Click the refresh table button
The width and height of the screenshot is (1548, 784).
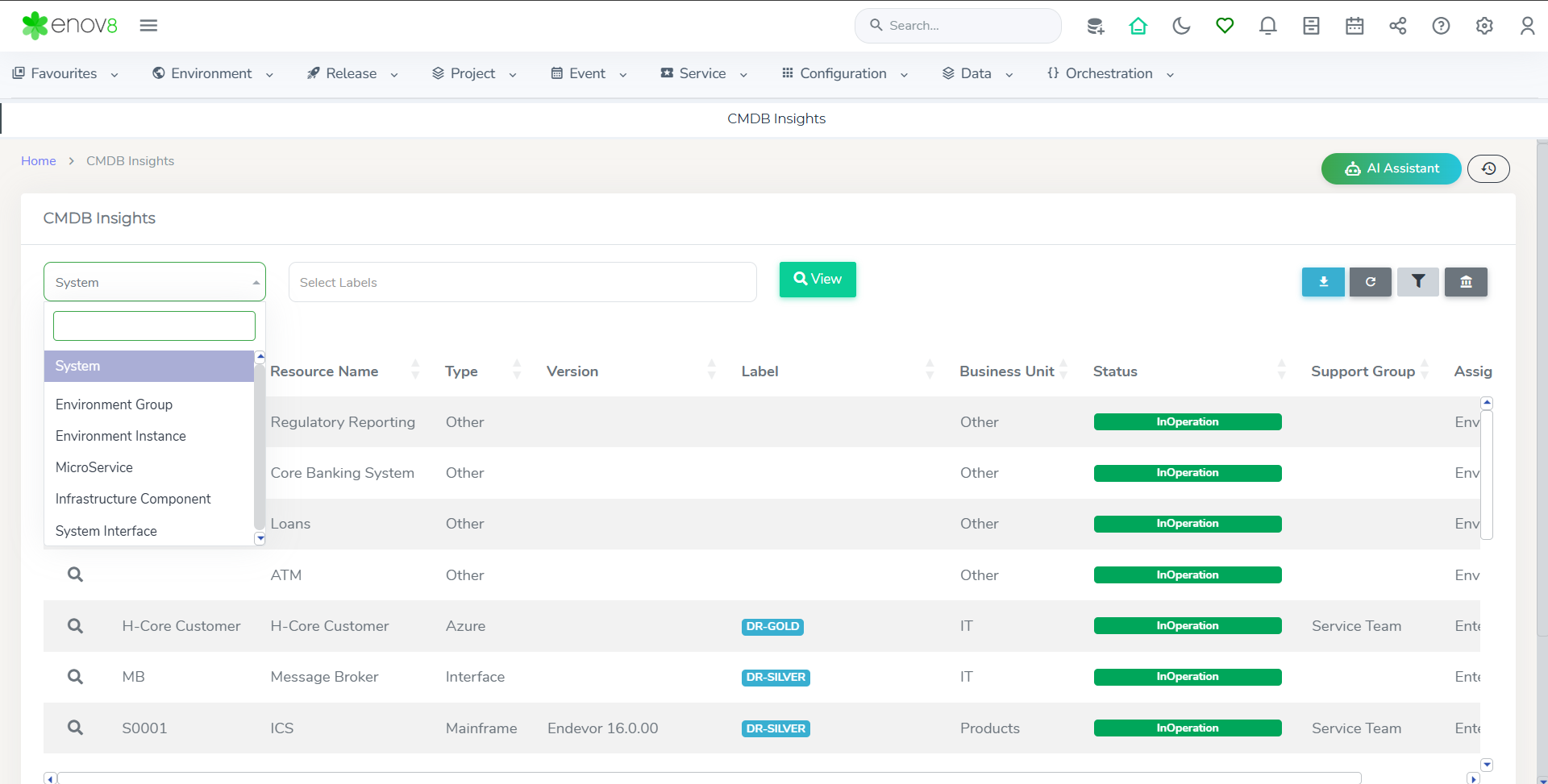coord(1370,282)
